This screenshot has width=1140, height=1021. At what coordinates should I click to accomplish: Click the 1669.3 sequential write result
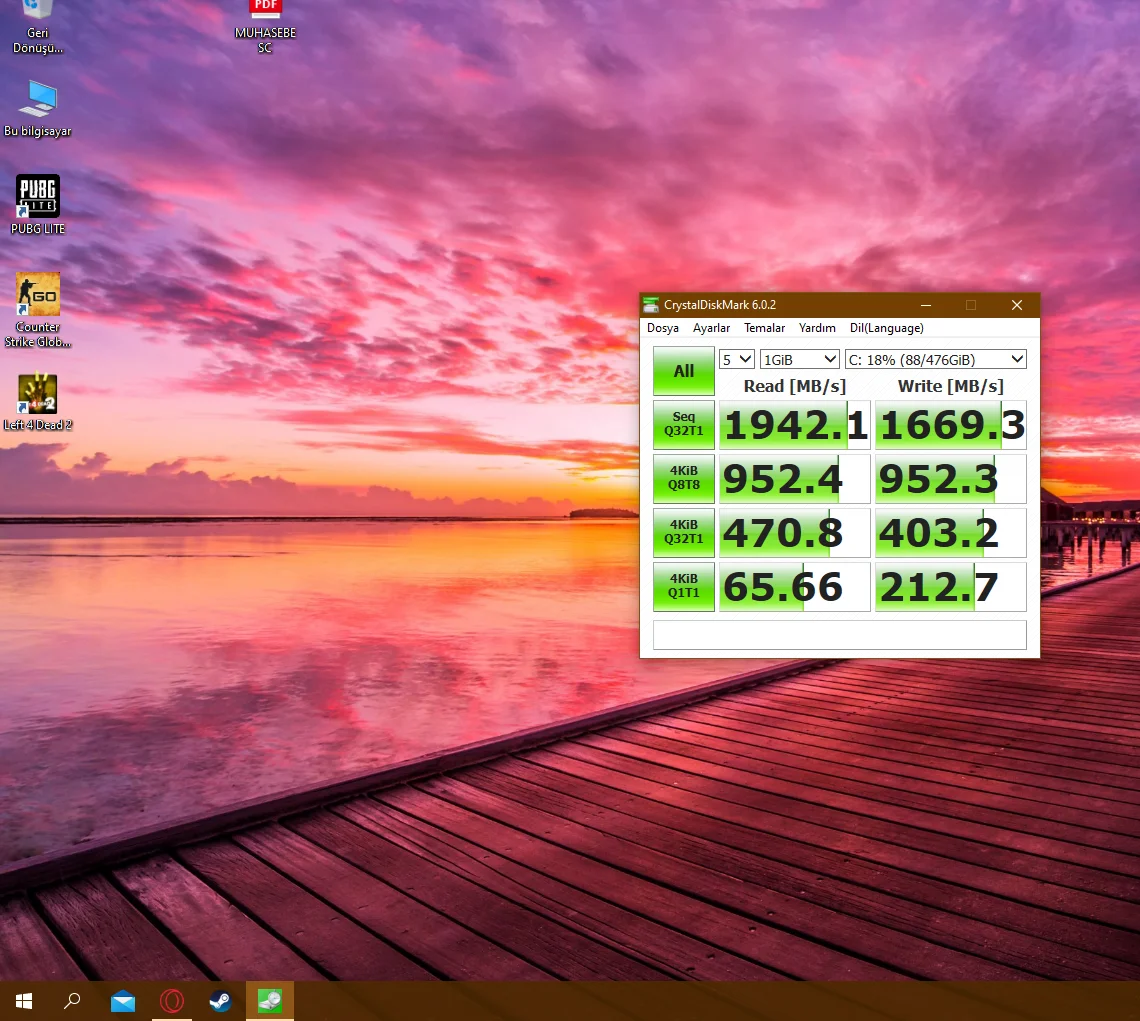click(951, 425)
